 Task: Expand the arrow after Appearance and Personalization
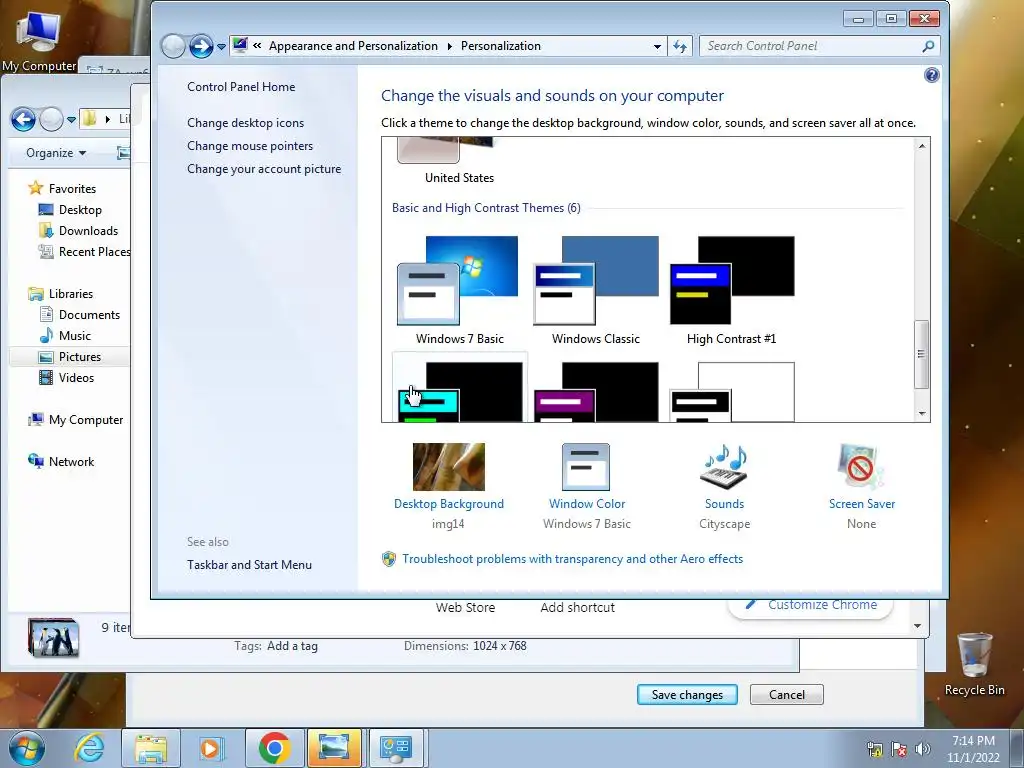(449, 46)
